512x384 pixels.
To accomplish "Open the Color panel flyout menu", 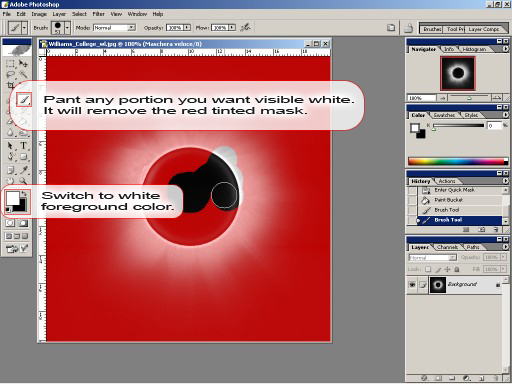I will point(505,115).
